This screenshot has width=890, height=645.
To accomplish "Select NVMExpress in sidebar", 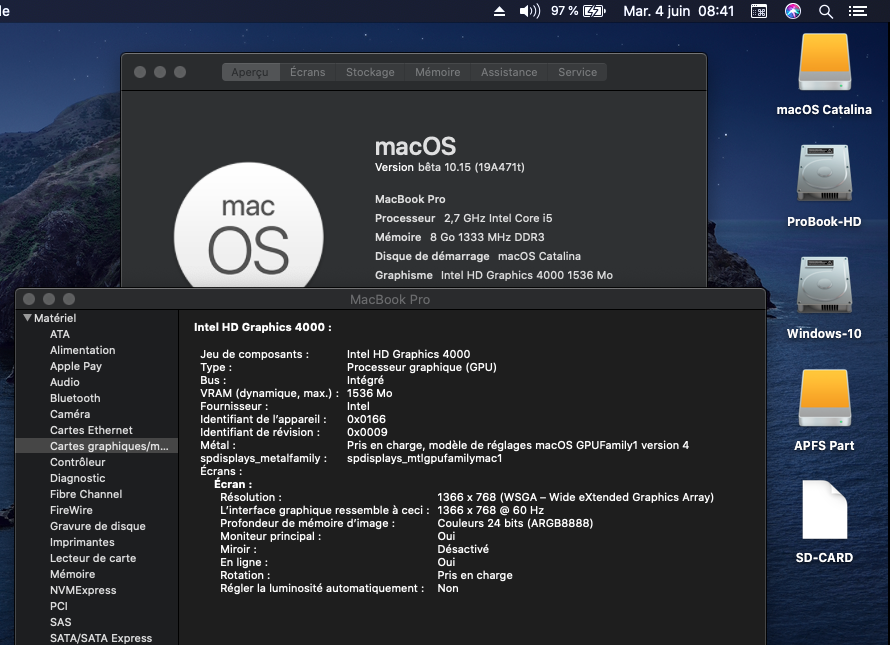I will (83, 590).
